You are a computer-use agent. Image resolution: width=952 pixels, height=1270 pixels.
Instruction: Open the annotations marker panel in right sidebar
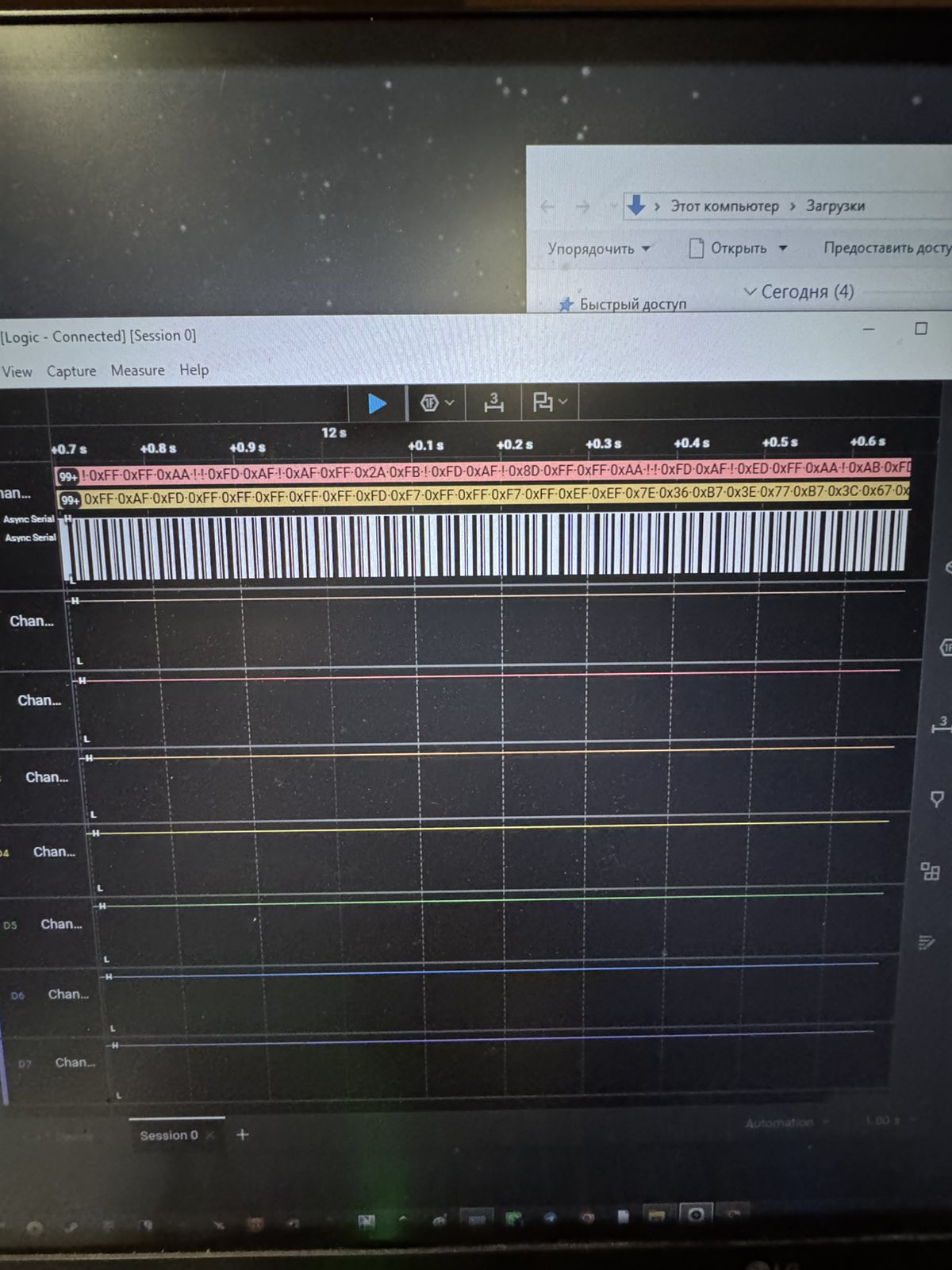coord(937,799)
